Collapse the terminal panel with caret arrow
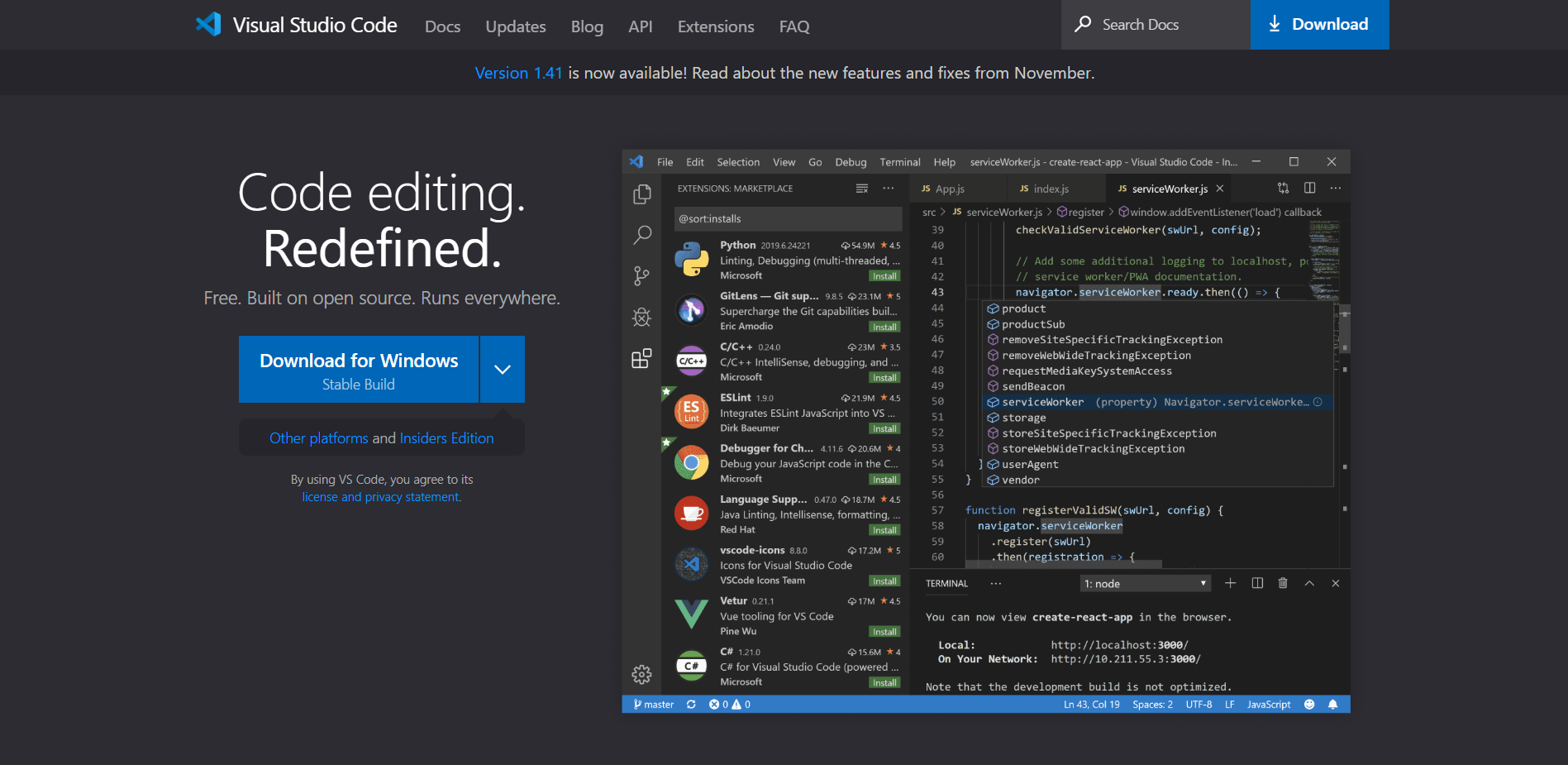 coord(1309,583)
